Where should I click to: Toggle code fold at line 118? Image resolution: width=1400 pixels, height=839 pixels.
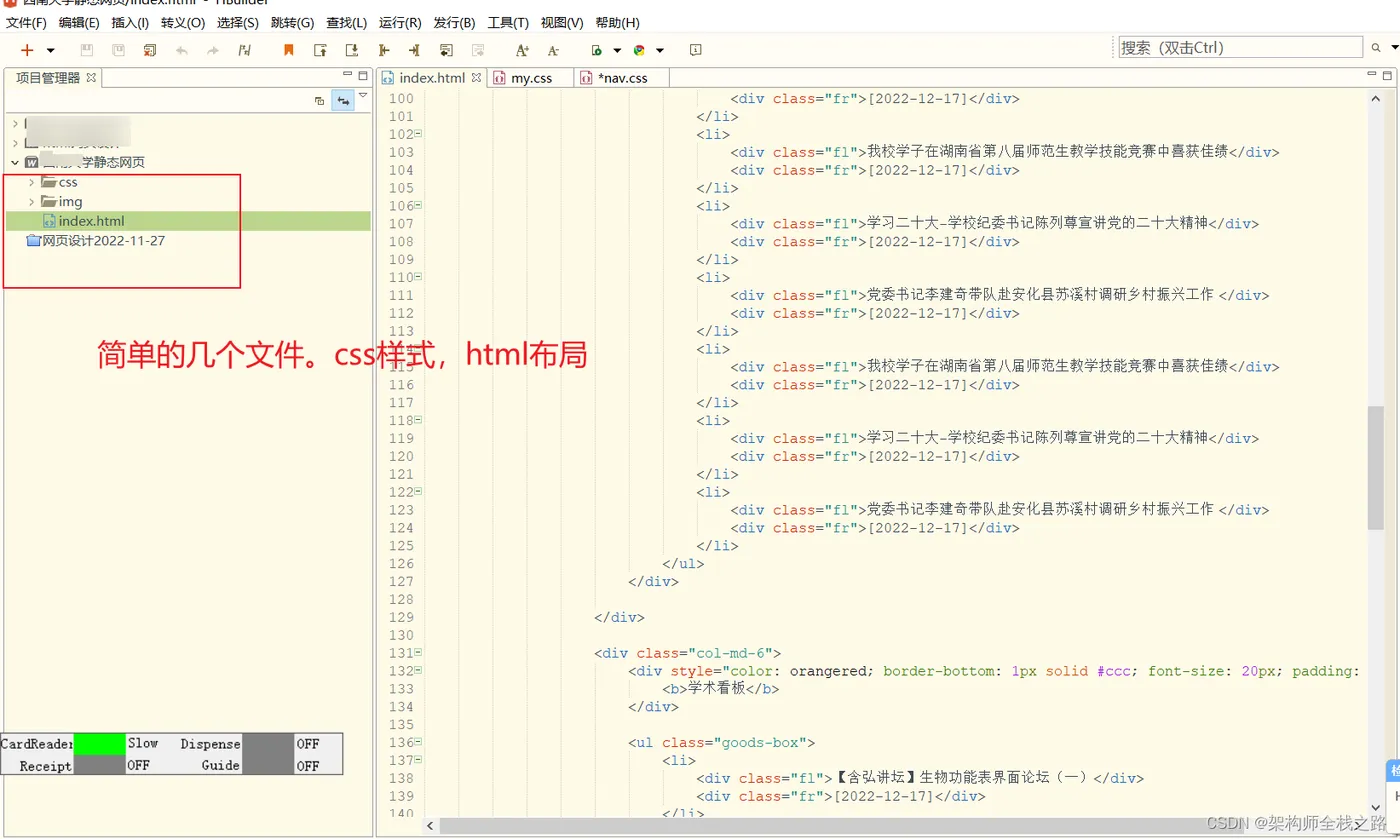(418, 420)
